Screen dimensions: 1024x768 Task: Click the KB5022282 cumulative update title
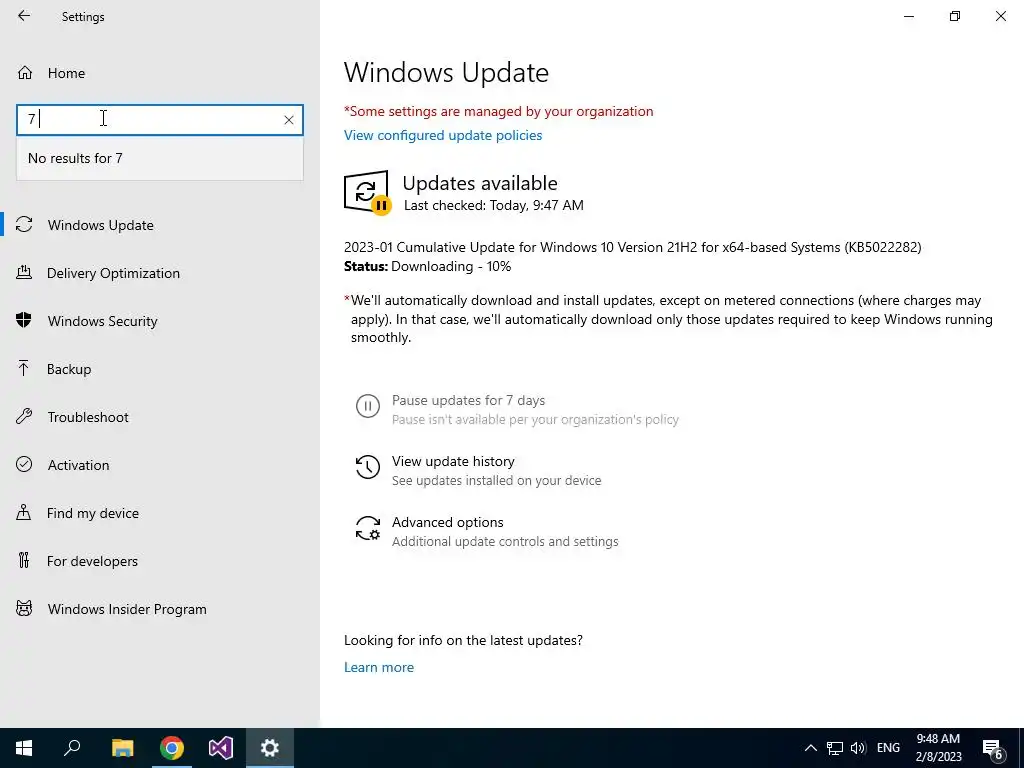click(x=632, y=248)
